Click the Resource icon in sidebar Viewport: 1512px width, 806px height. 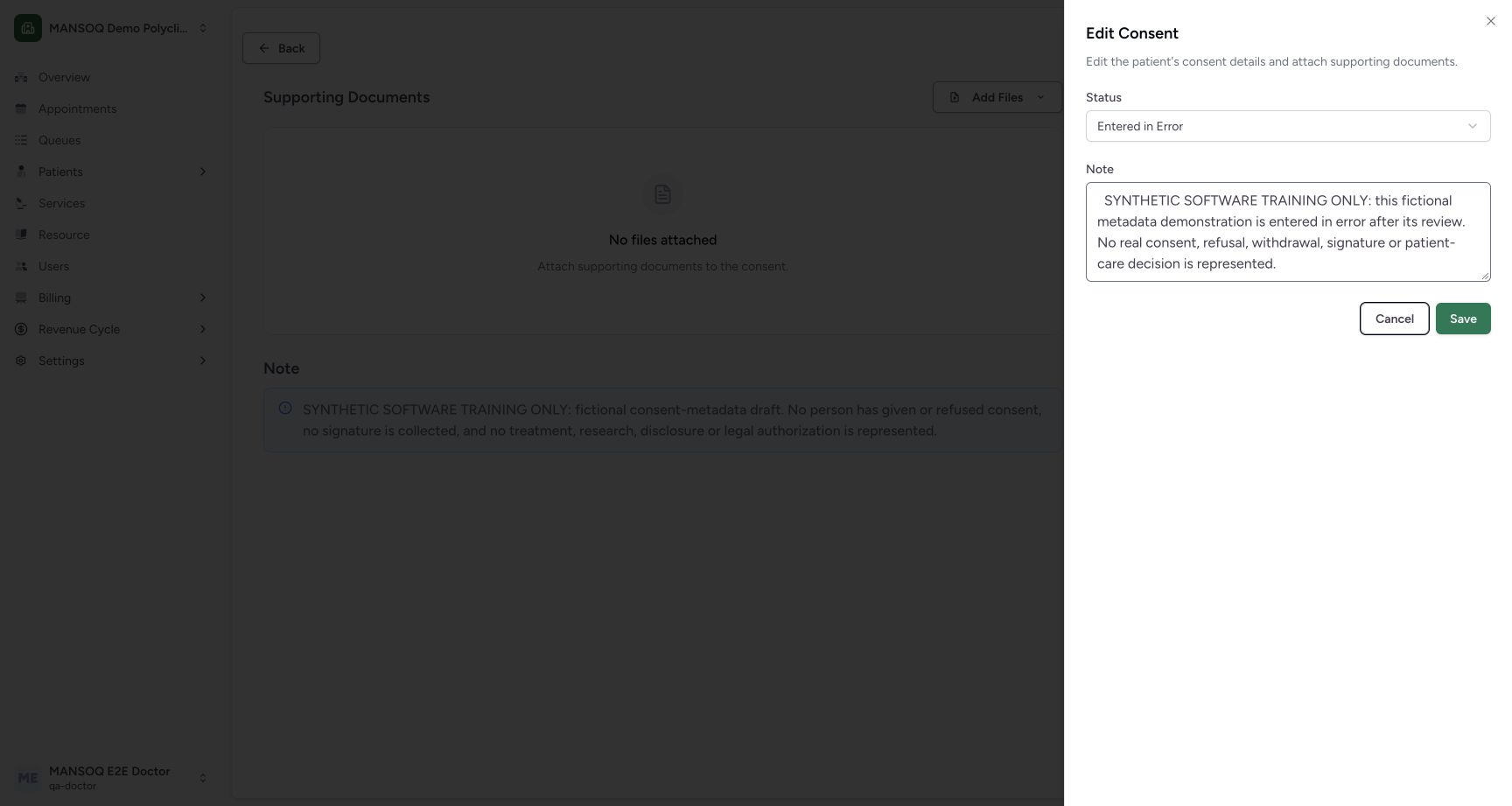point(21,235)
